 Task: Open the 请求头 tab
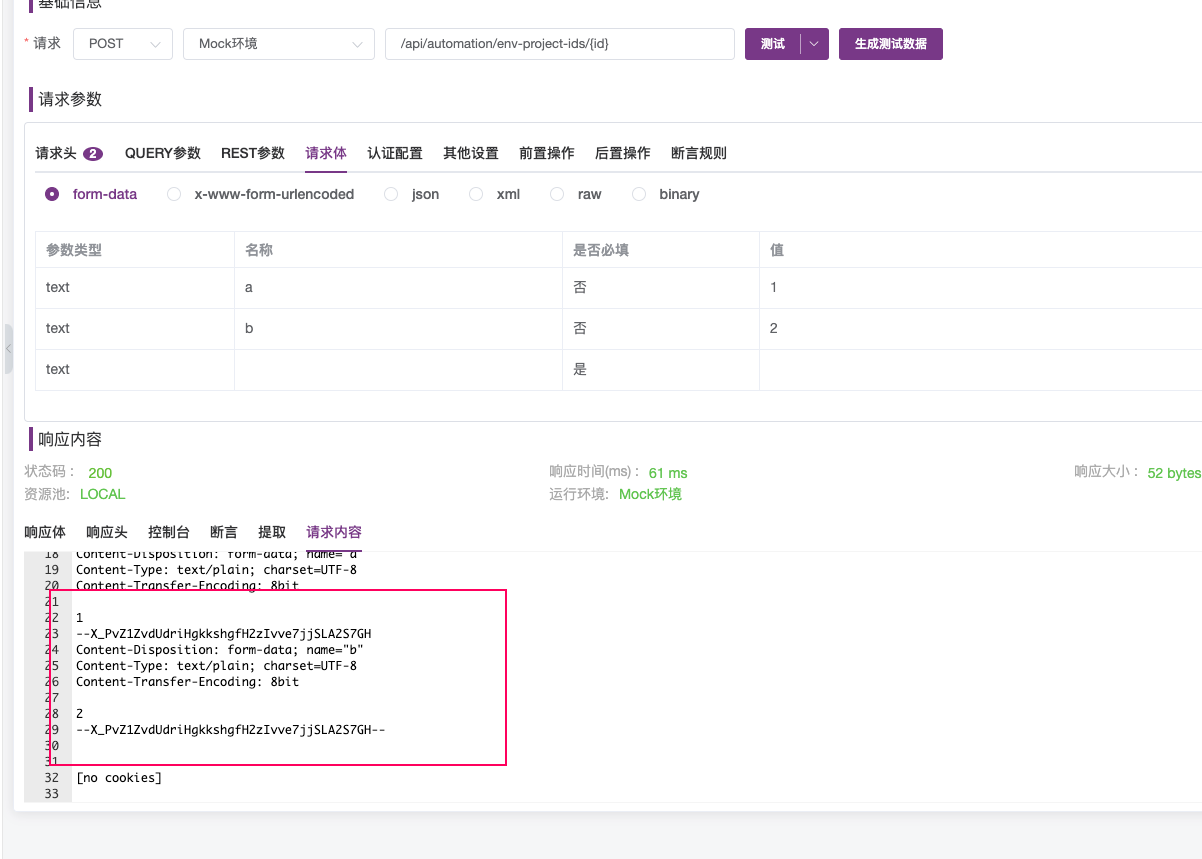point(57,153)
